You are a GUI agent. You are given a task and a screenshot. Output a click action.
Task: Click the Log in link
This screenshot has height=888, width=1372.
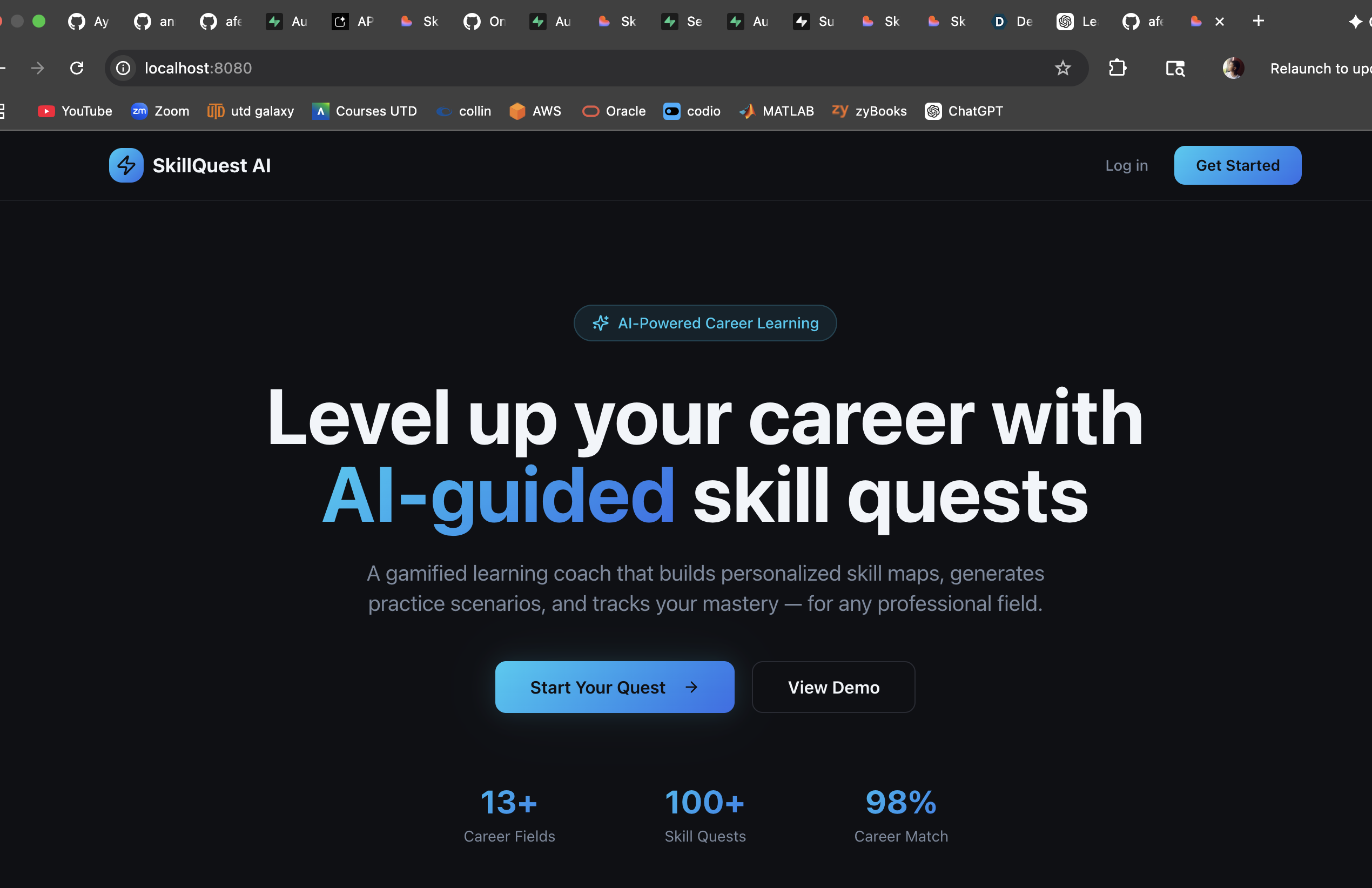tap(1126, 165)
